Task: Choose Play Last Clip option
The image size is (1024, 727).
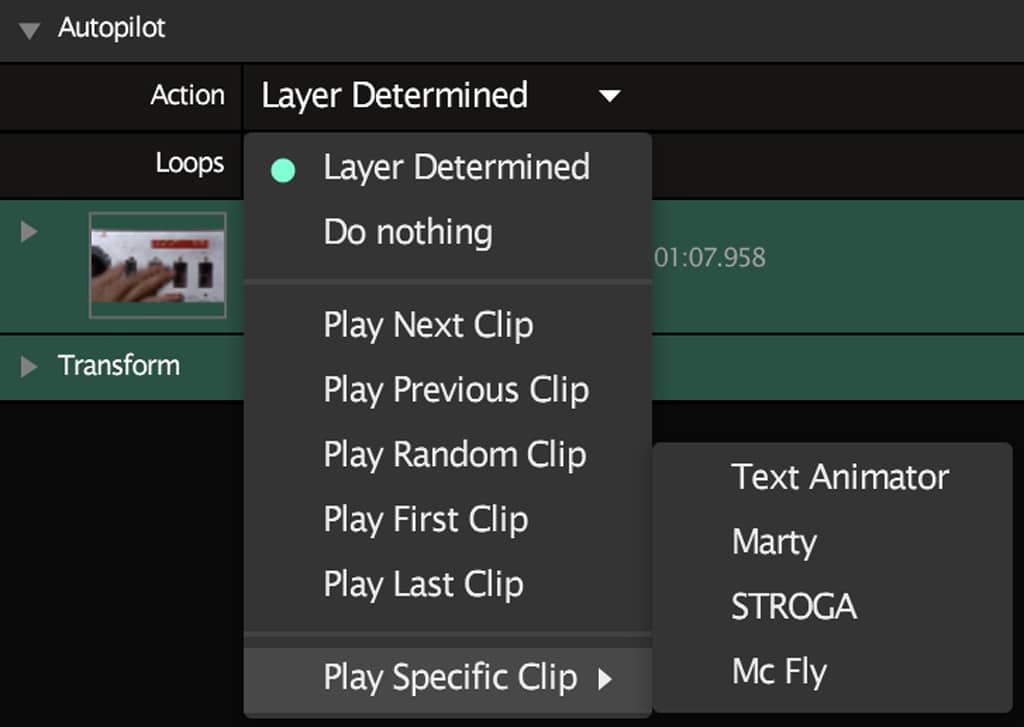Action: (x=423, y=585)
